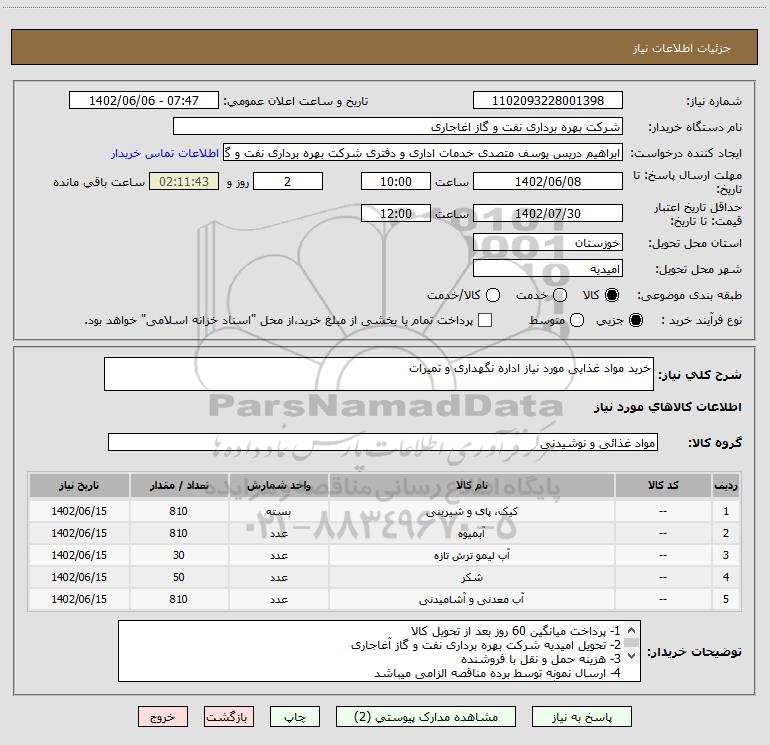Image resolution: width=770 pixels, height=745 pixels.
Task: Click buyer note line 3 هزینه حمل و نقل
Action: (541, 659)
